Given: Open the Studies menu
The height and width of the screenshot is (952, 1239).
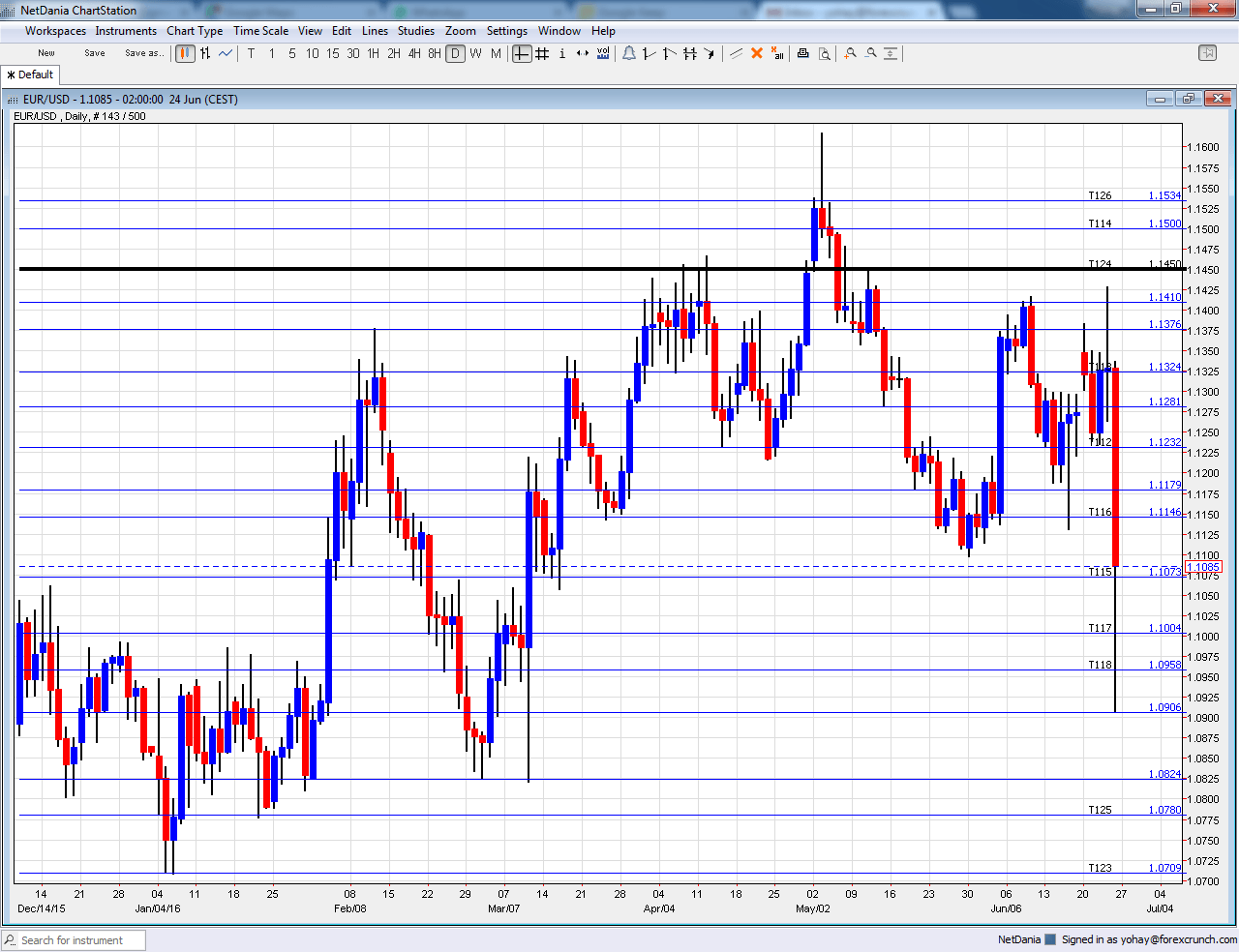Looking at the screenshot, I should pos(415,30).
